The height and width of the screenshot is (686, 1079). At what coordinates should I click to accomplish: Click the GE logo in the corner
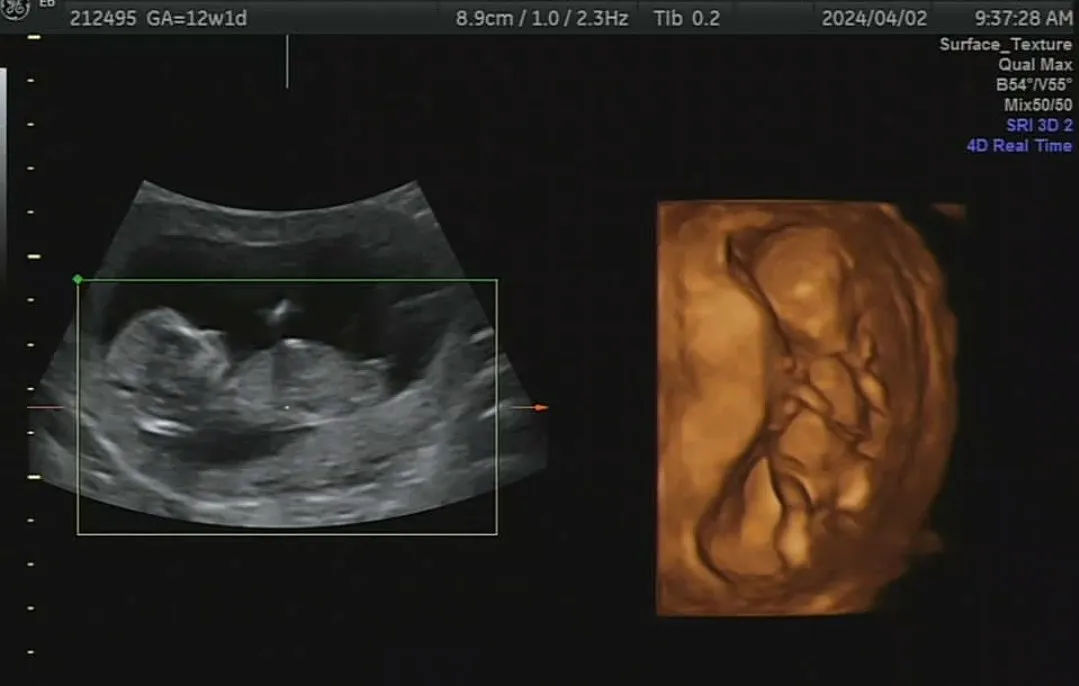click(x=14, y=9)
